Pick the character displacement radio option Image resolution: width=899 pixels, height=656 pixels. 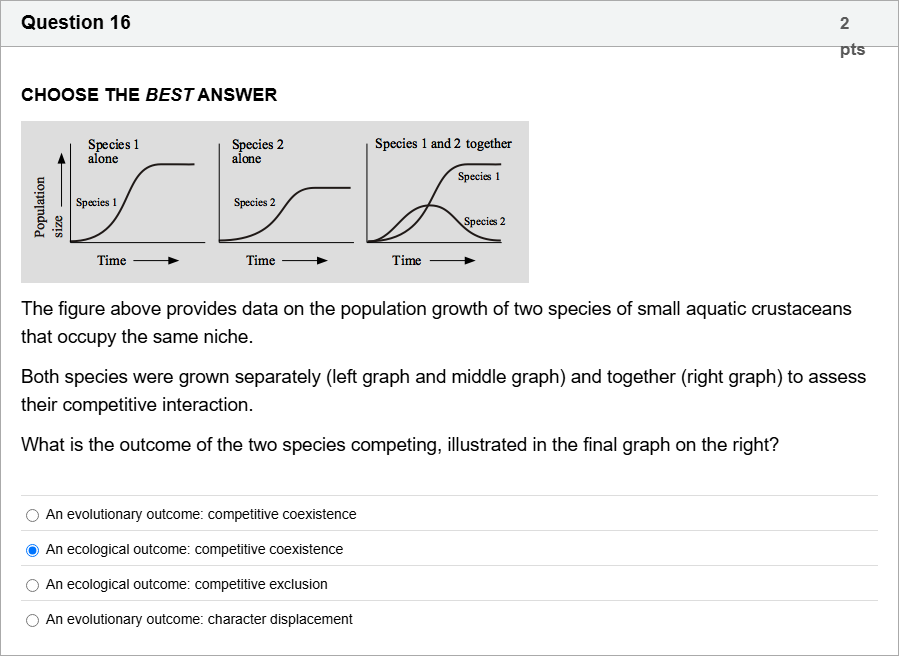[x=33, y=620]
